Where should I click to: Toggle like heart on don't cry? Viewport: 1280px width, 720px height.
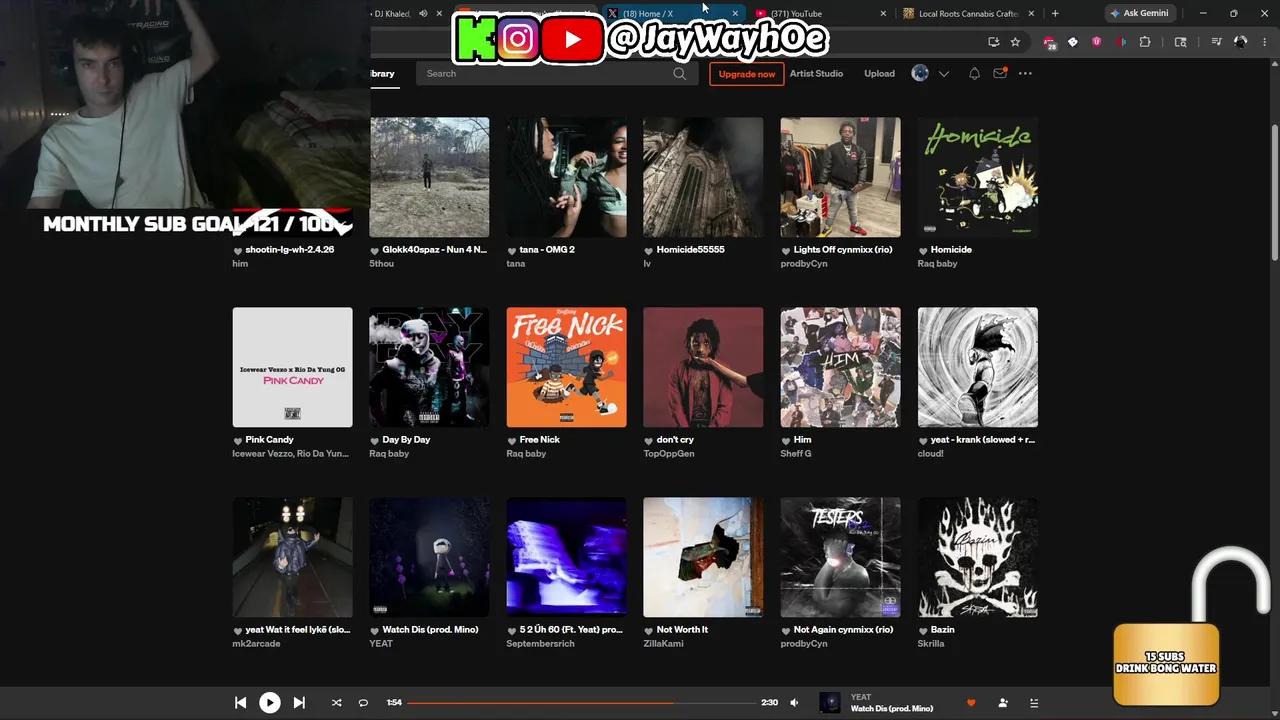click(649, 440)
